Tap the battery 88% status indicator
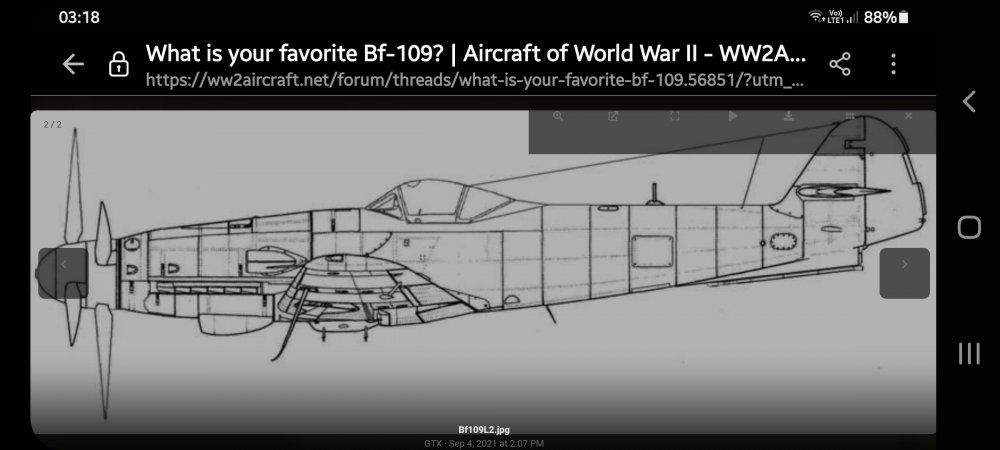Image resolution: width=1000 pixels, height=450 pixels. tap(886, 18)
